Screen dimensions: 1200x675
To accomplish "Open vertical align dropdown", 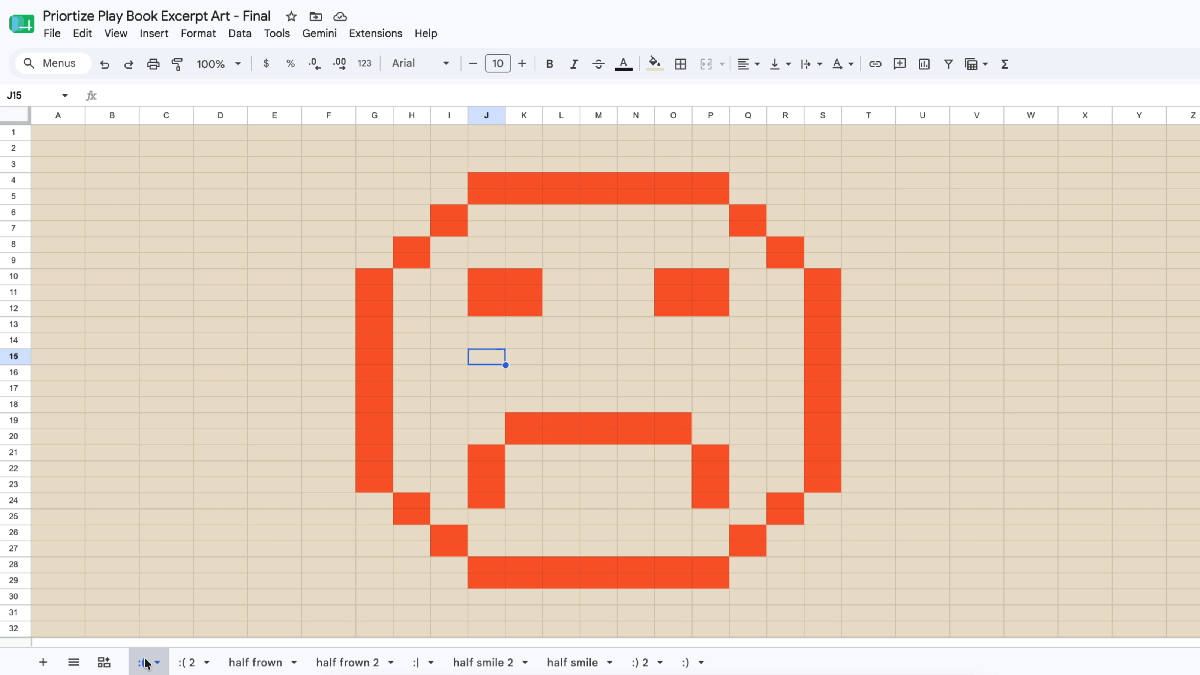I will (x=780, y=64).
